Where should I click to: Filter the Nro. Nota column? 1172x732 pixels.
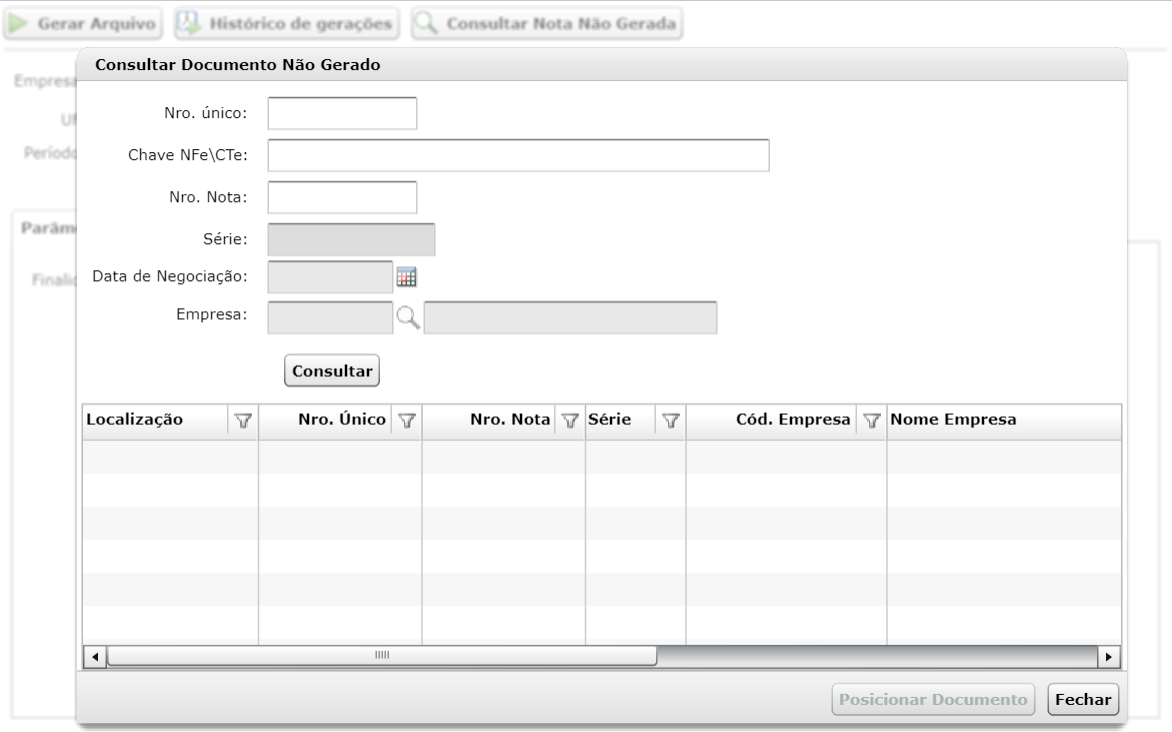pos(570,421)
